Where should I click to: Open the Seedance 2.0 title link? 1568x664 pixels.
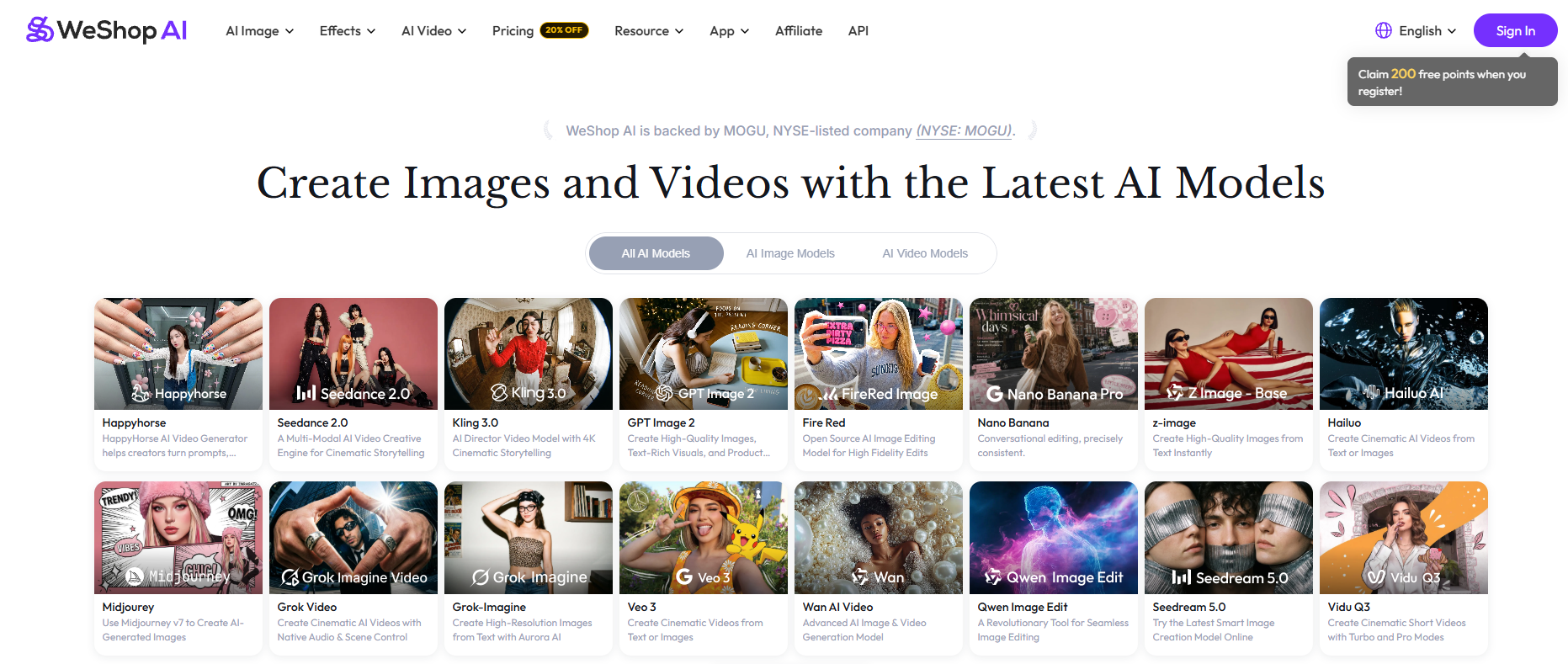312,422
